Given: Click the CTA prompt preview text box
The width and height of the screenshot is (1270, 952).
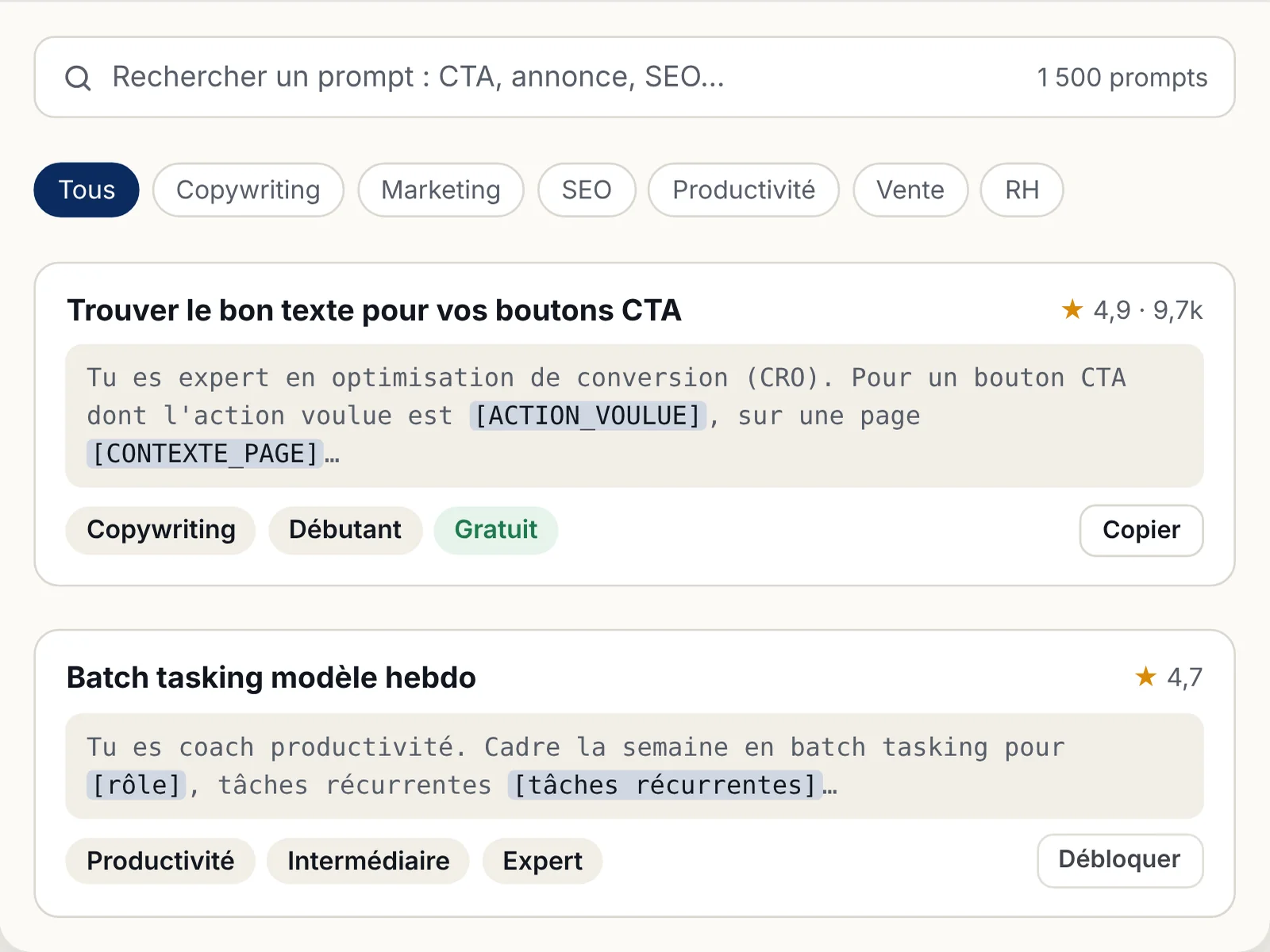Looking at the screenshot, I should [x=634, y=416].
